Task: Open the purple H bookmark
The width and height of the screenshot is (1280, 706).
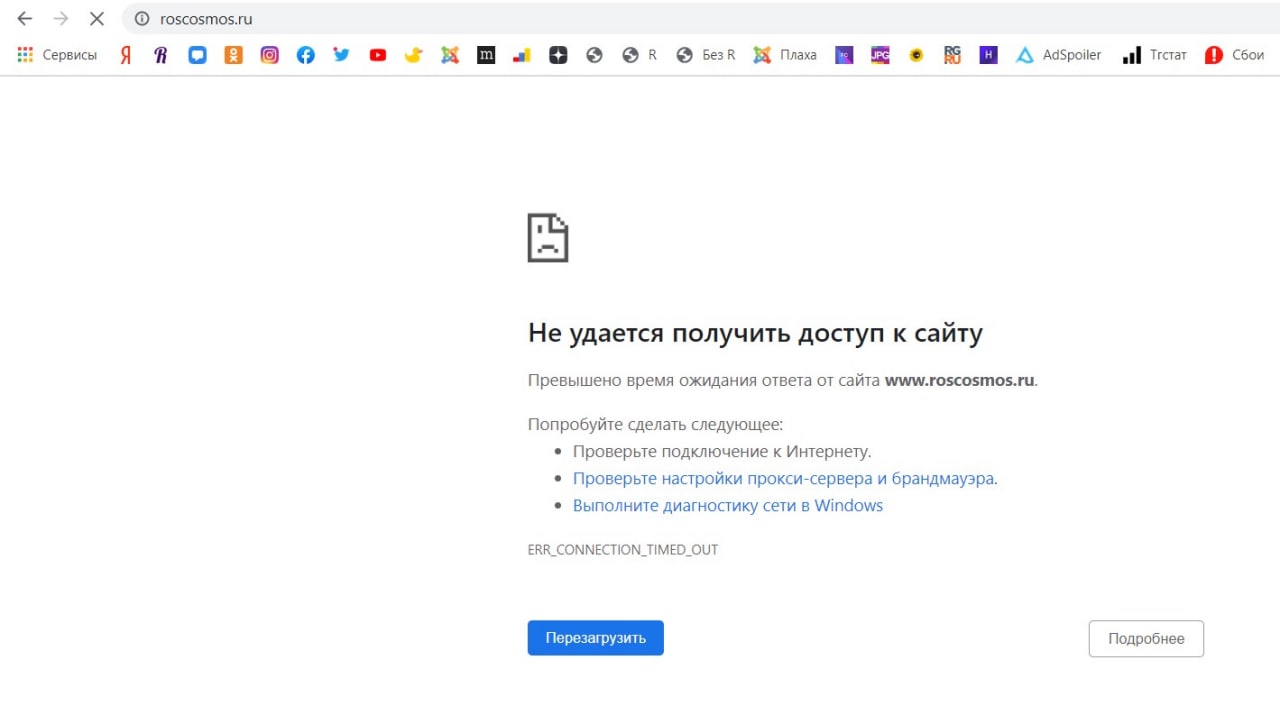Action: [988, 55]
